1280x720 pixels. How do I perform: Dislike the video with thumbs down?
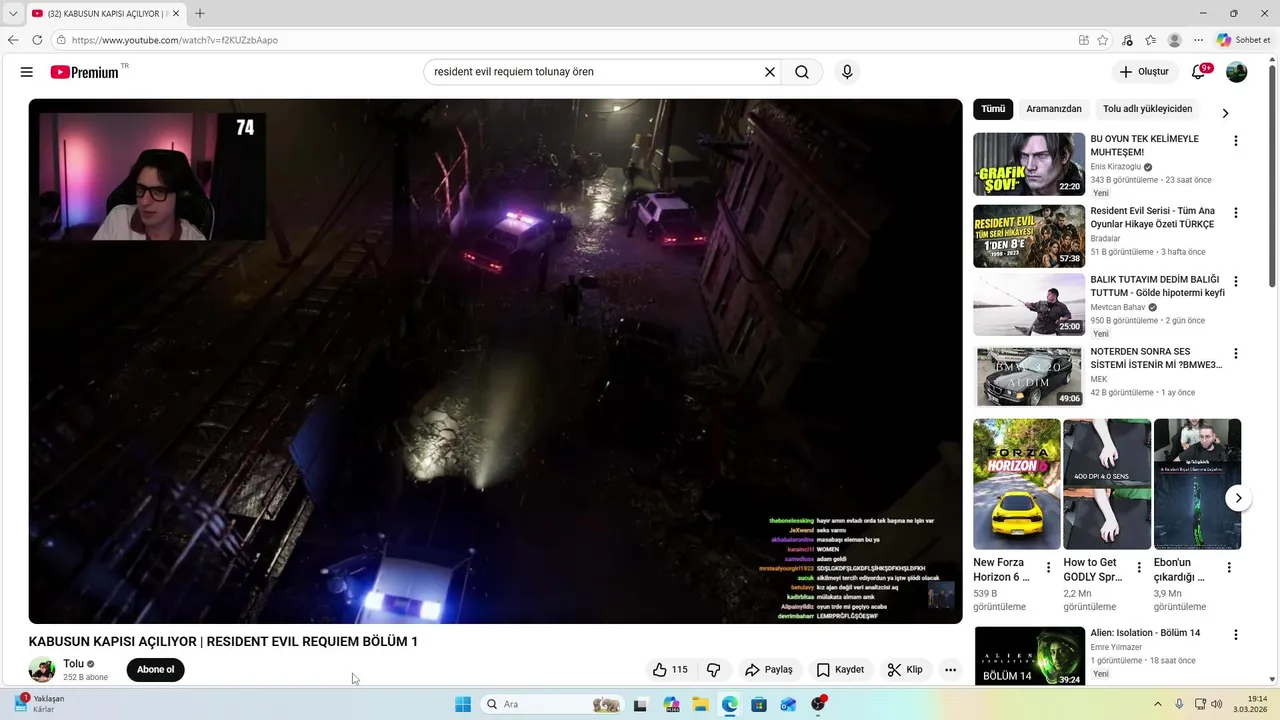714,670
